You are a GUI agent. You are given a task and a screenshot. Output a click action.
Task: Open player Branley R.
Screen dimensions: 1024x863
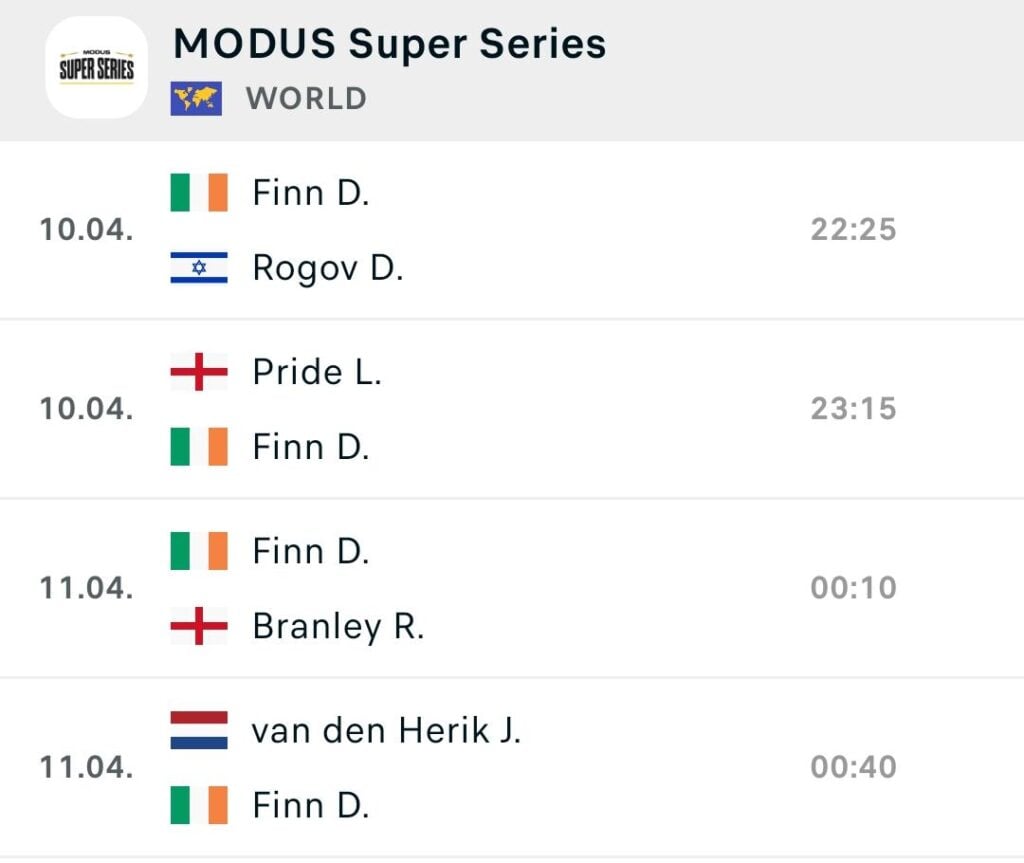click(338, 626)
